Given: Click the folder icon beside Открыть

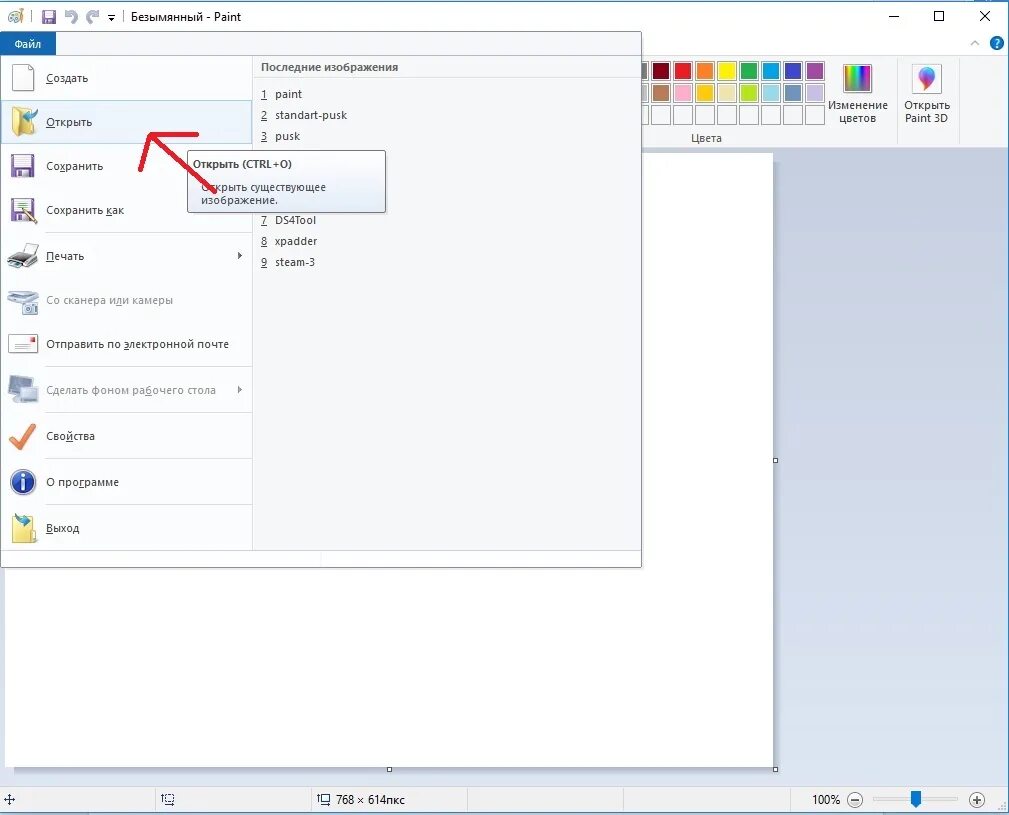Looking at the screenshot, I should point(24,122).
